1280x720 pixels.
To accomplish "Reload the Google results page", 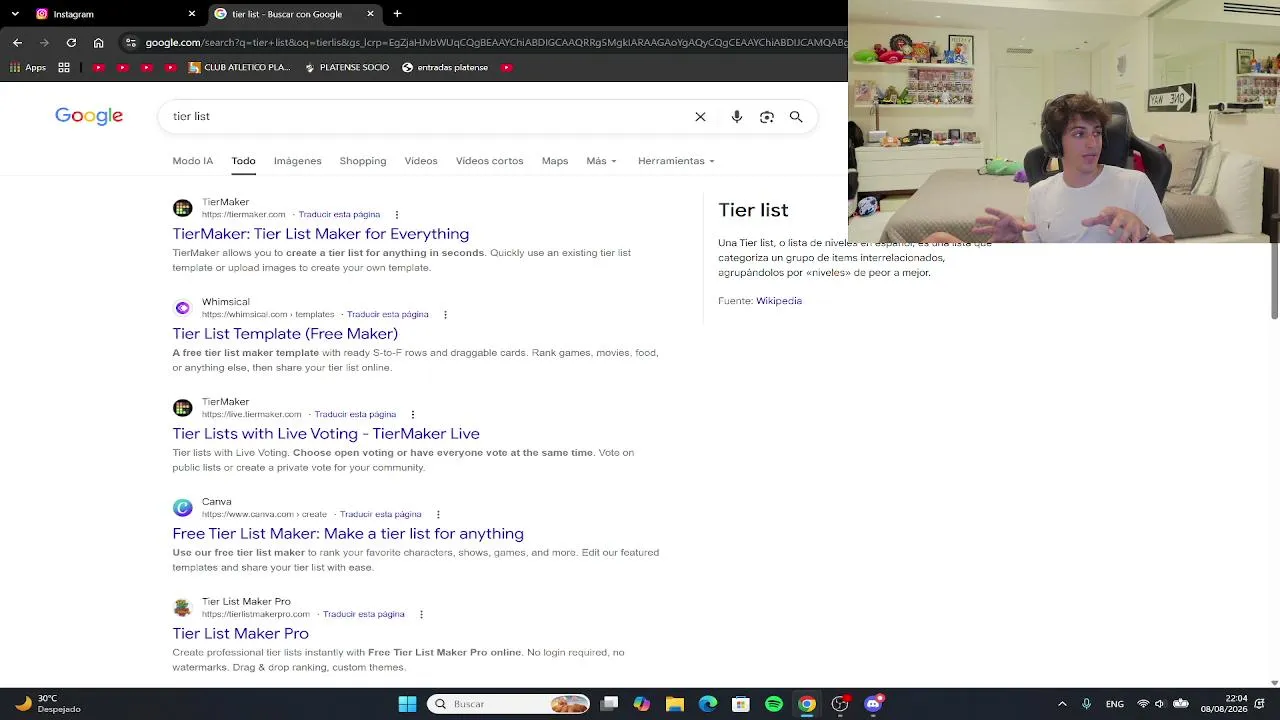I will [71, 43].
